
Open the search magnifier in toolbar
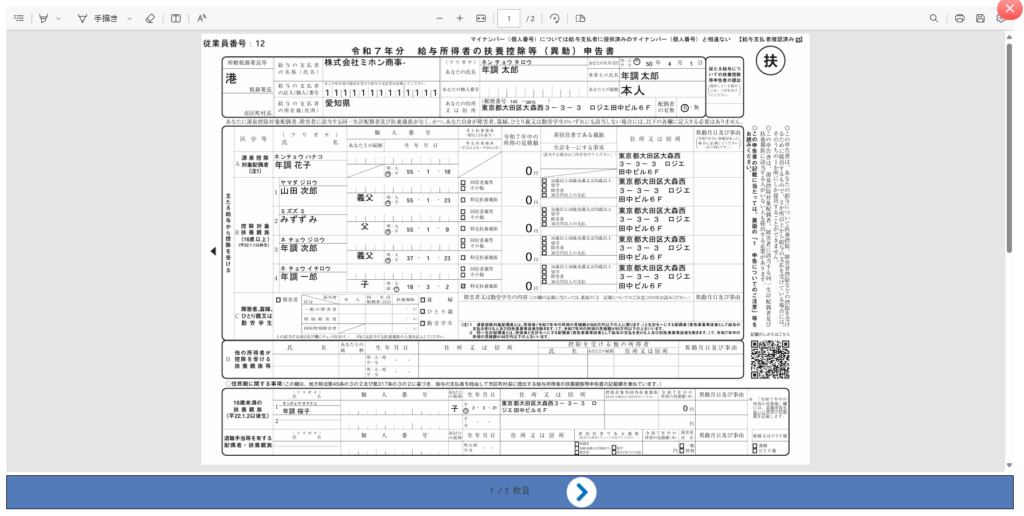[934, 18]
